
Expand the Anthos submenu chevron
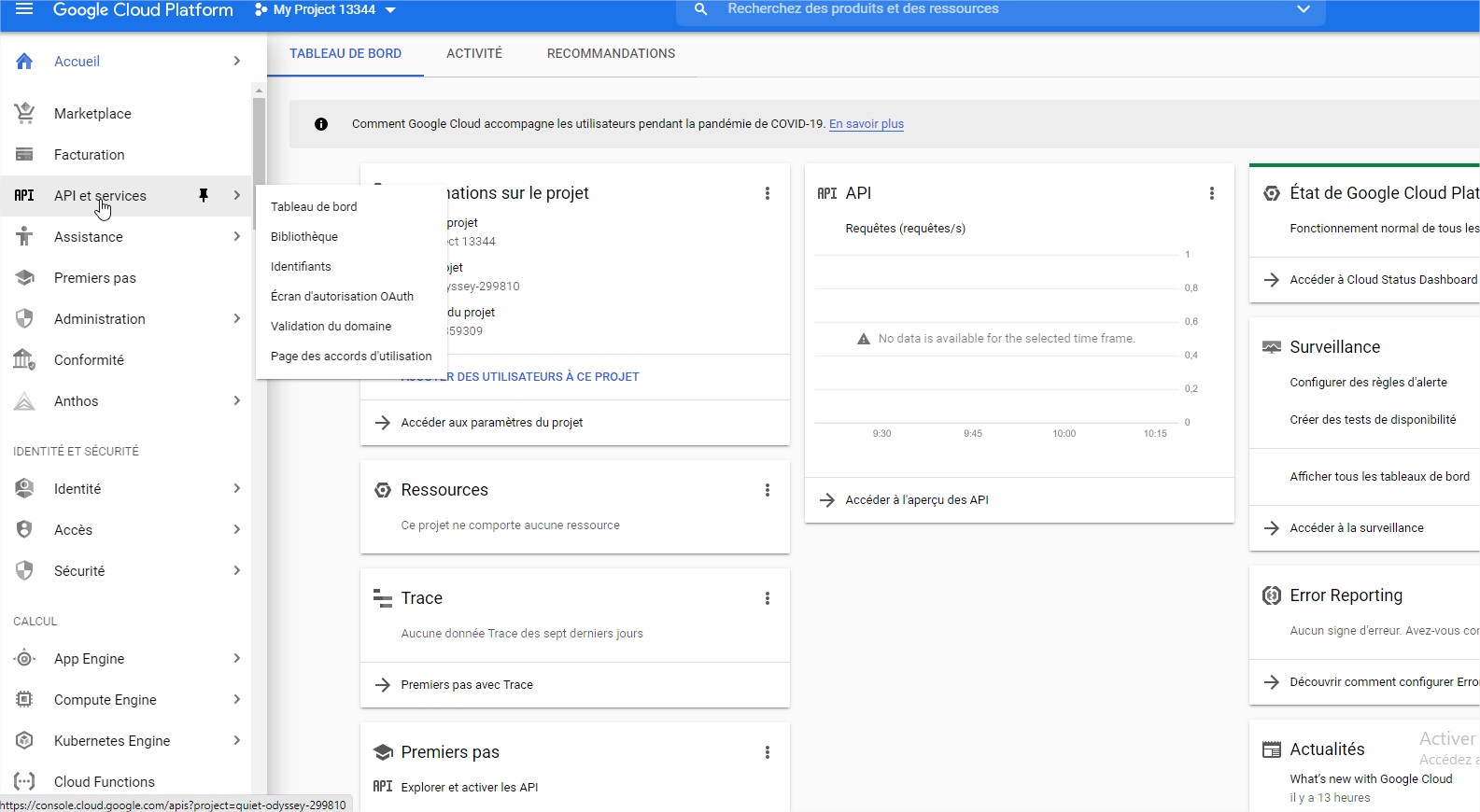(237, 400)
